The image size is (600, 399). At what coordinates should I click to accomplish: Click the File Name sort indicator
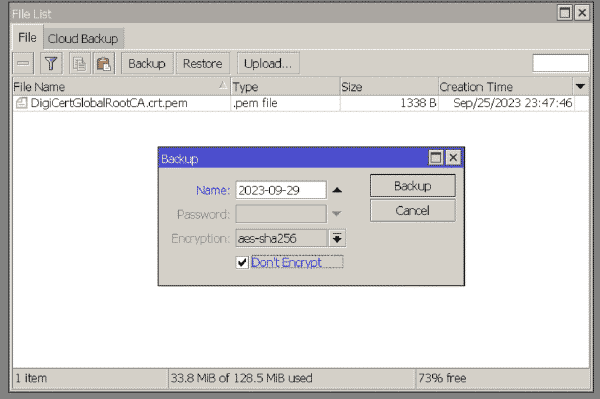pyautogui.click(x=223, y=85)
